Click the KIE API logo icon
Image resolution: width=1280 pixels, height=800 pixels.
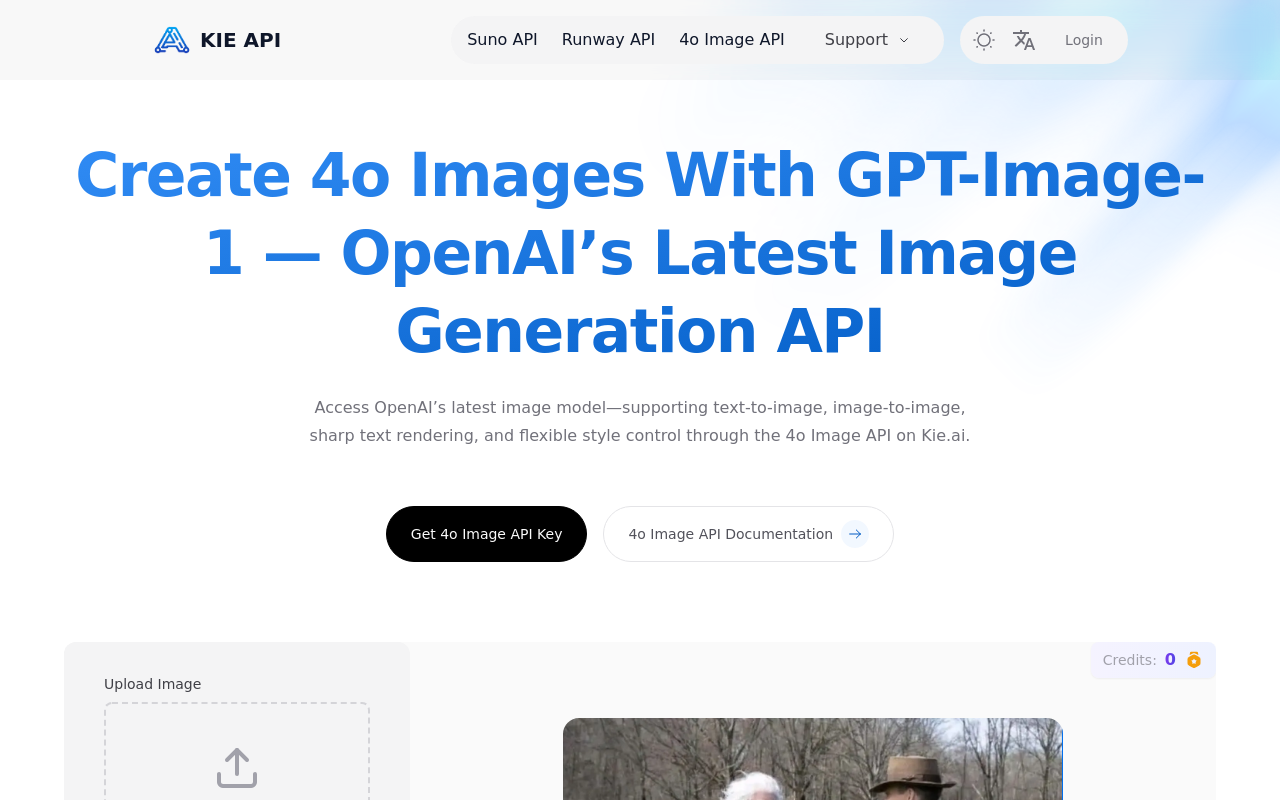point(172,40)
